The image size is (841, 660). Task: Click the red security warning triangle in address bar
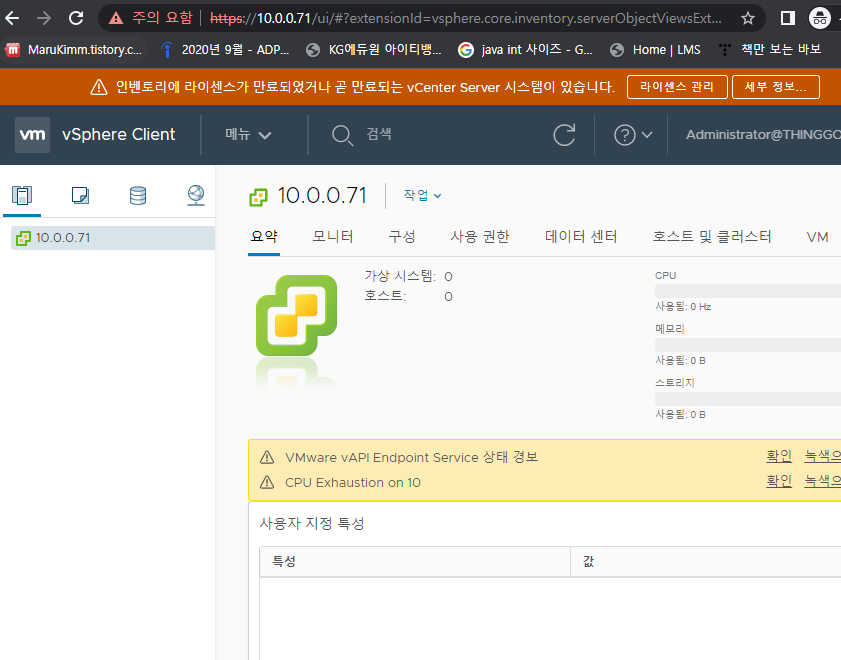click(x=115, y=19)
